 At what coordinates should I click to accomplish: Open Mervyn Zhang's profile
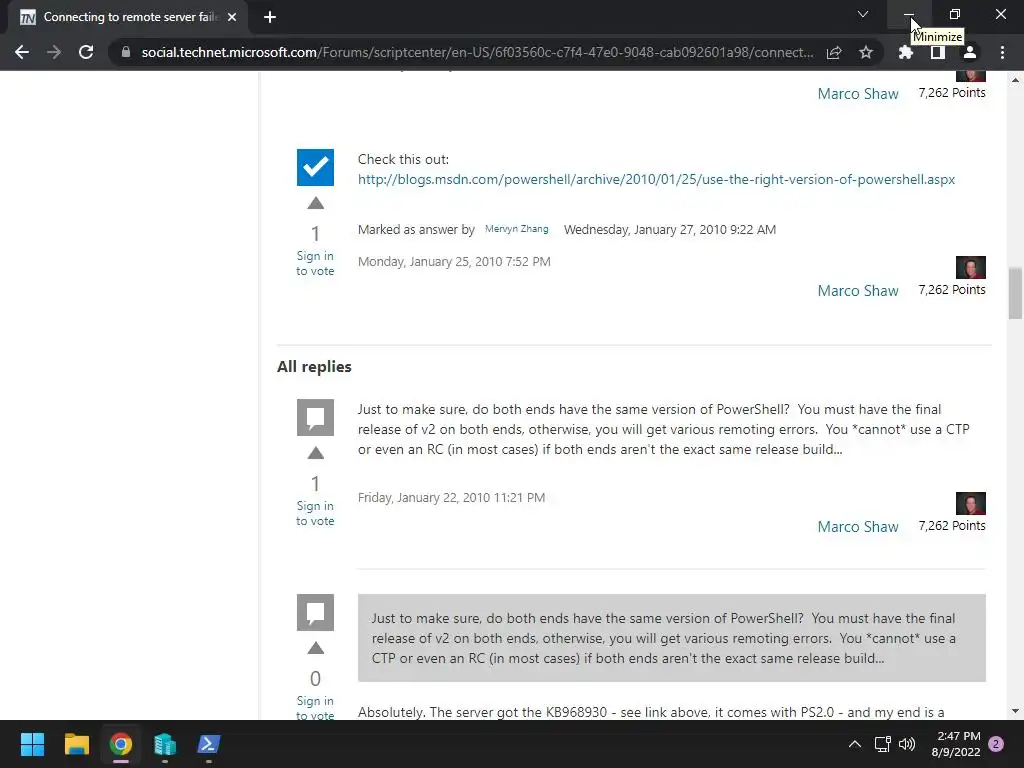(517, 229)
